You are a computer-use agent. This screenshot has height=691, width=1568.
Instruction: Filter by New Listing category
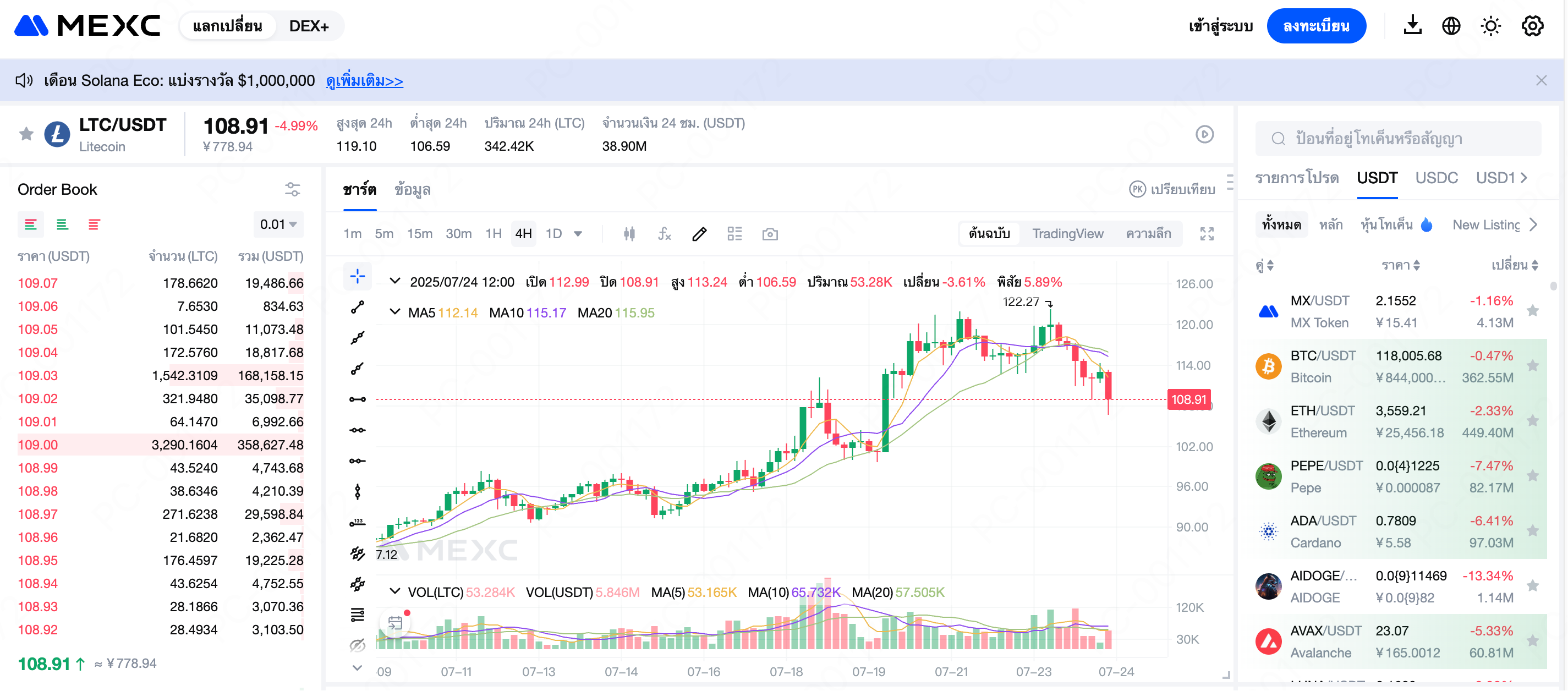(x=1485, y=224)
